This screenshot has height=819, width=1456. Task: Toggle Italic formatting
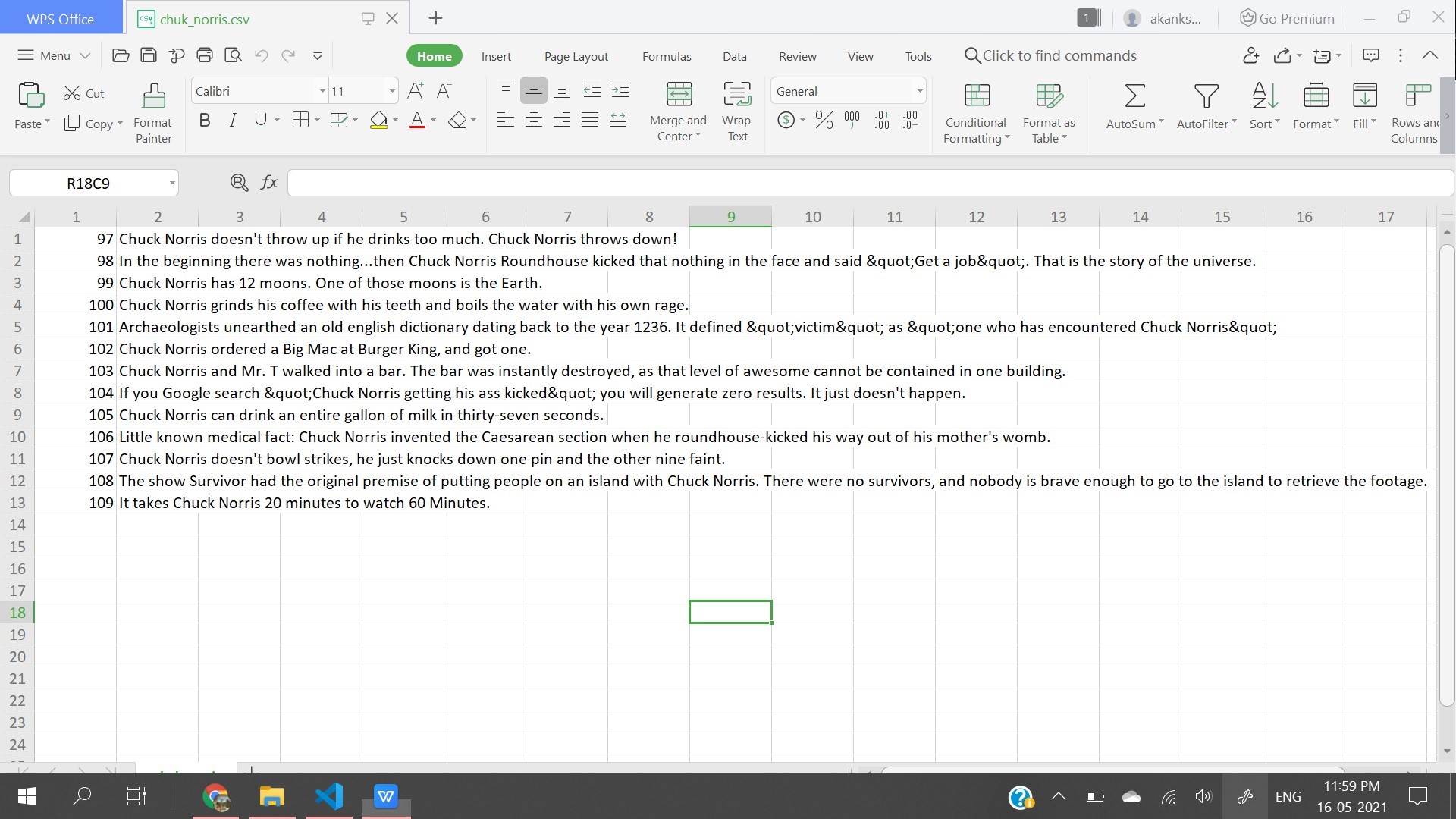click(x=233, y=120)
